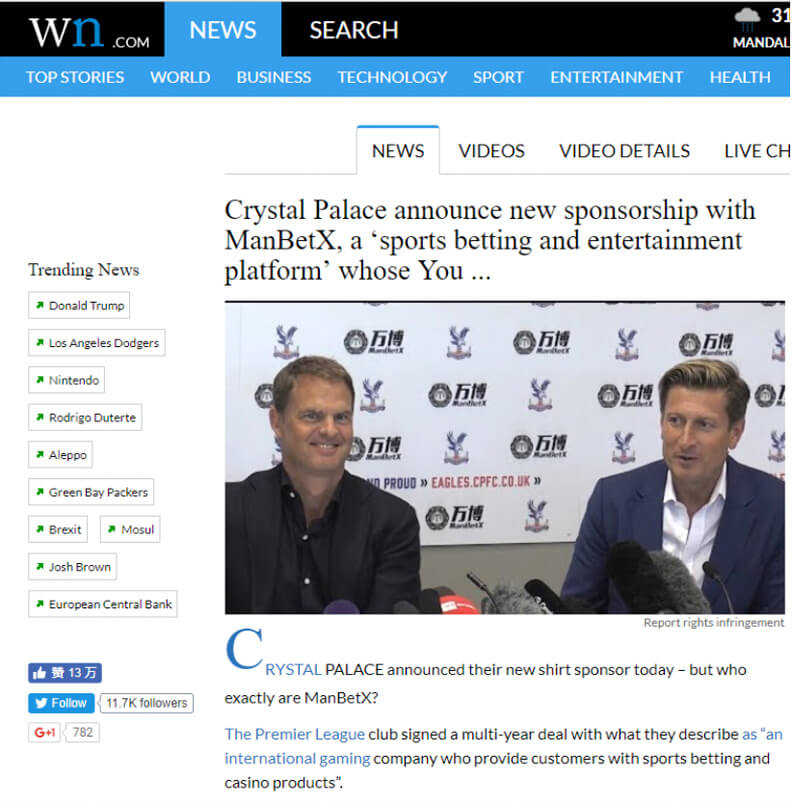The width and height of the screenshot is (793, 806).
Task: Switch to the VIDEO DETAILS tab
Action: (624, 151)
